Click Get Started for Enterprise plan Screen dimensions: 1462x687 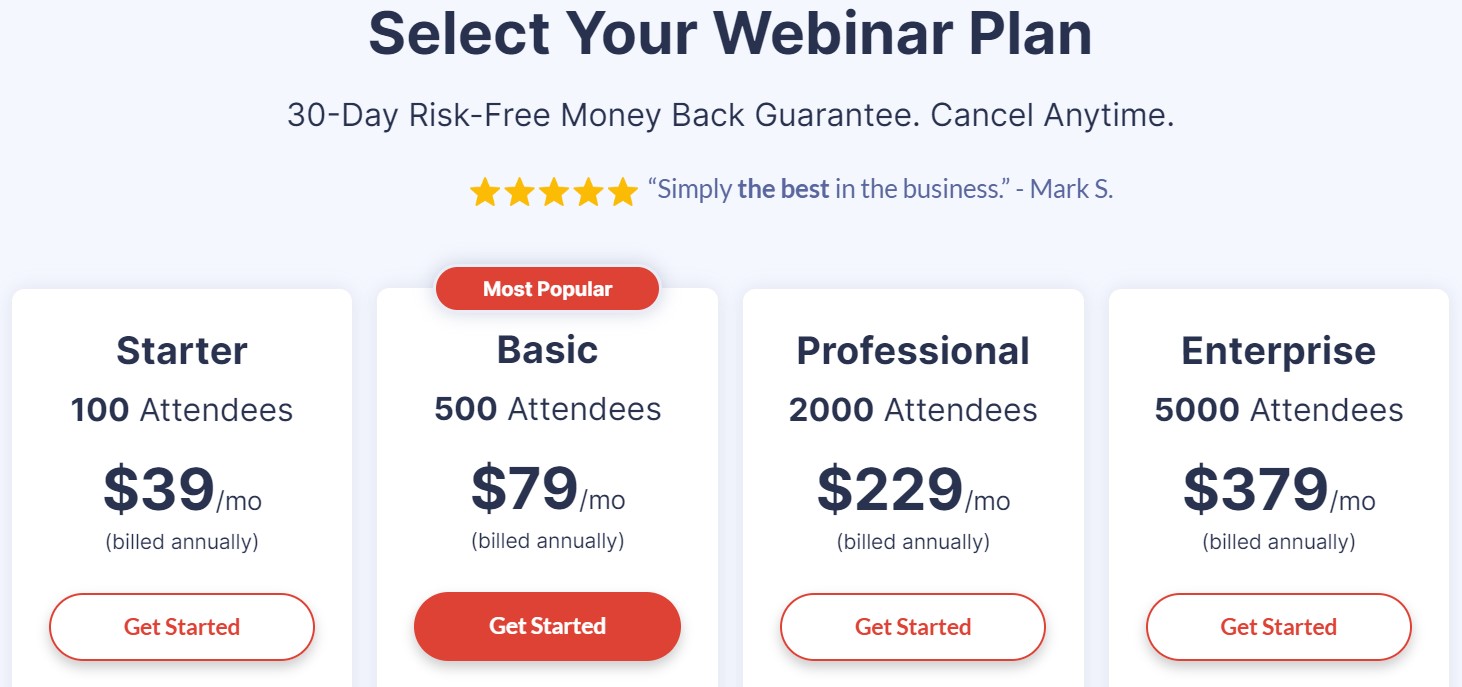click(1279, 627)
